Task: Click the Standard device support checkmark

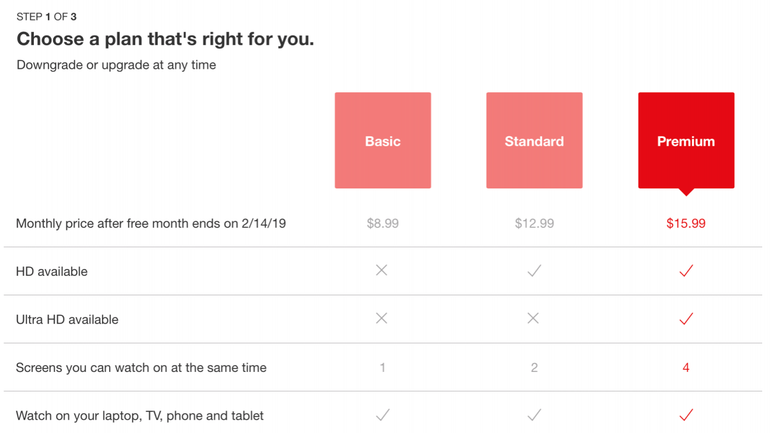Action: click(x=534, y=414)
